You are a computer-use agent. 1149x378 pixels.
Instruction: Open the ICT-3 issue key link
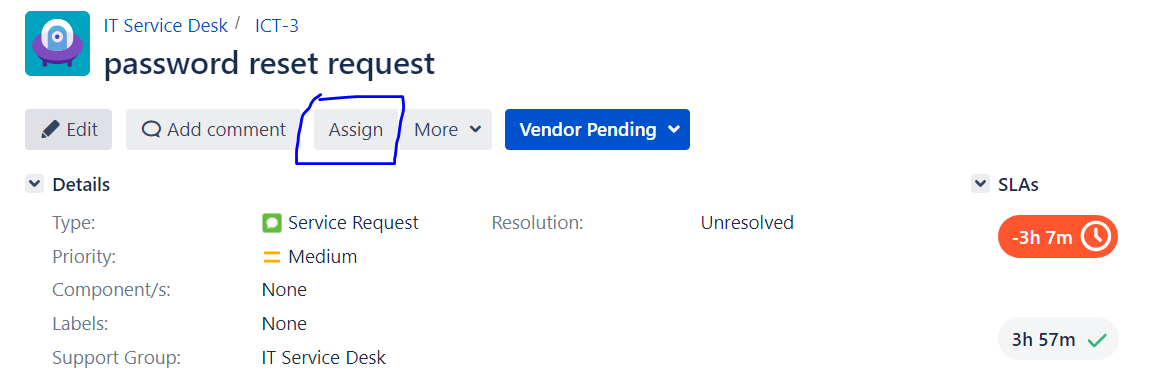point(276,25)
